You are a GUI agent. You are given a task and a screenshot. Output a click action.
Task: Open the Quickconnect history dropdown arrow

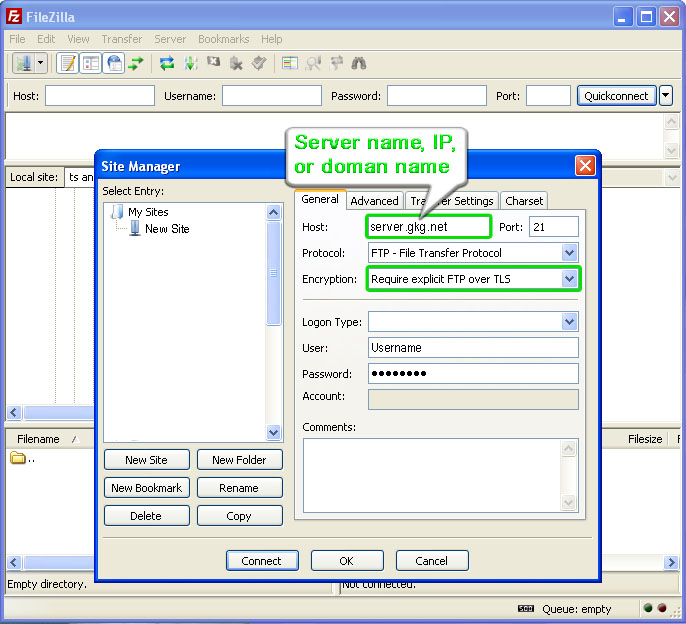tap(665, 95)
